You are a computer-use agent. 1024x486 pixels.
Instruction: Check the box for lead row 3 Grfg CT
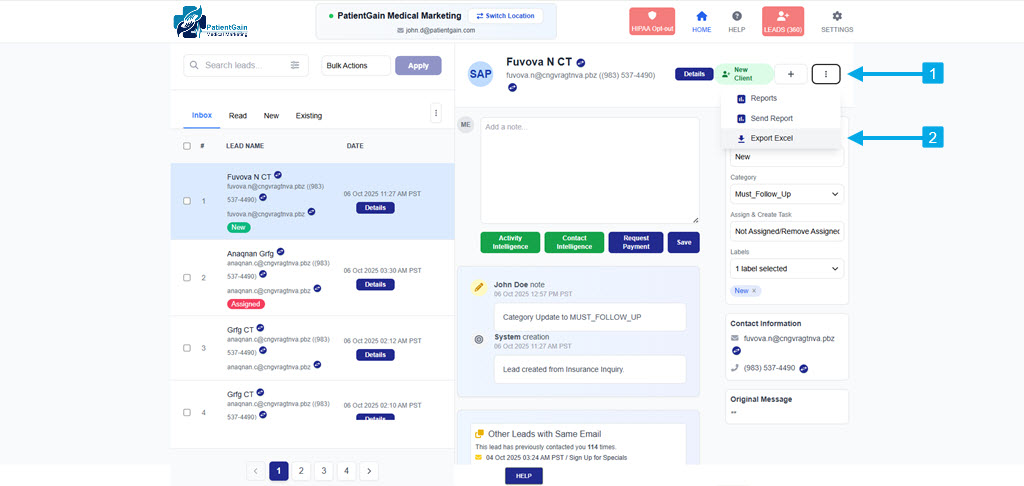point(187,348)
